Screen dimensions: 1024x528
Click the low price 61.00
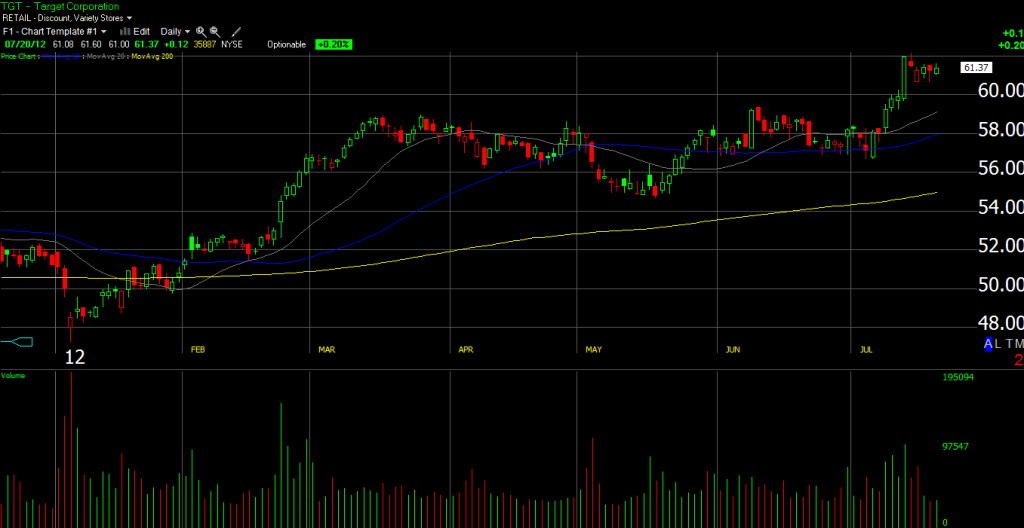119,44
